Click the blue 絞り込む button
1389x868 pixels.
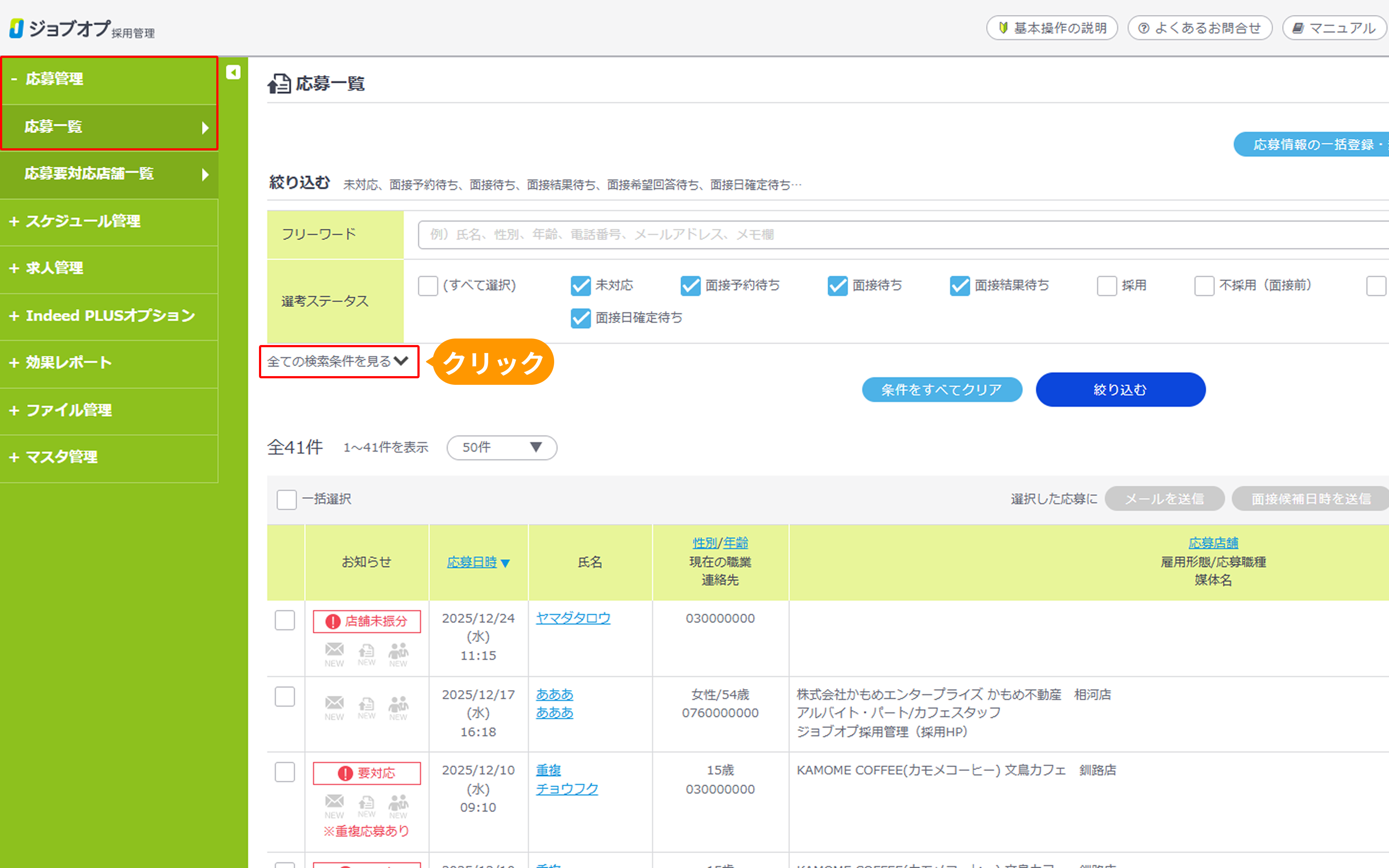pyautogui.click(x=1120, y=390)
